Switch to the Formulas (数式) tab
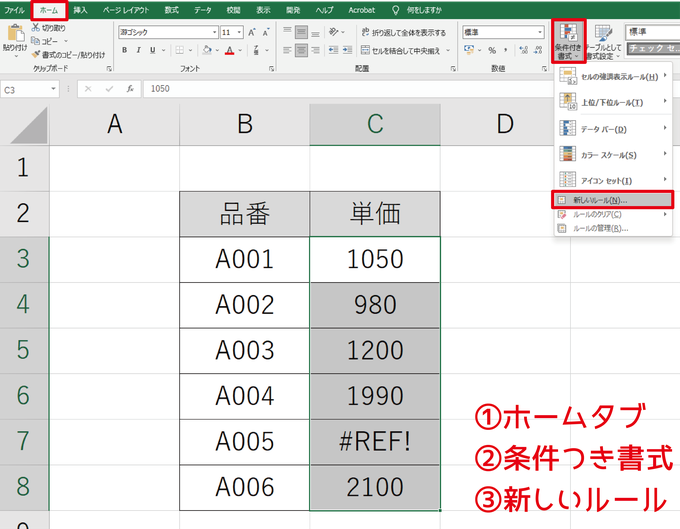The height and width of the screenshot is (529, 680). [x=171, y=10]
